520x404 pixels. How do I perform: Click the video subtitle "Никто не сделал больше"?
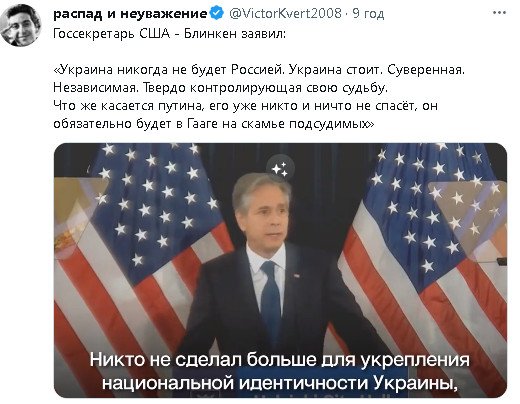click(x=280, y=360)
